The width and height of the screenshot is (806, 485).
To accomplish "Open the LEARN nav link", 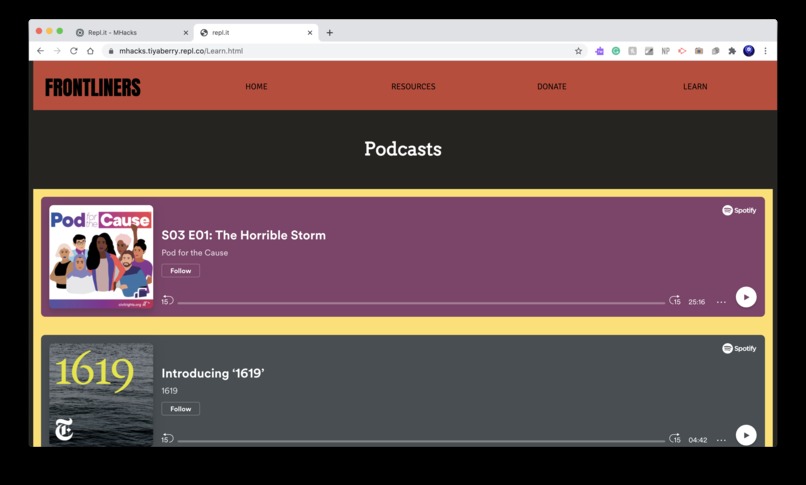I will (695, 86).
